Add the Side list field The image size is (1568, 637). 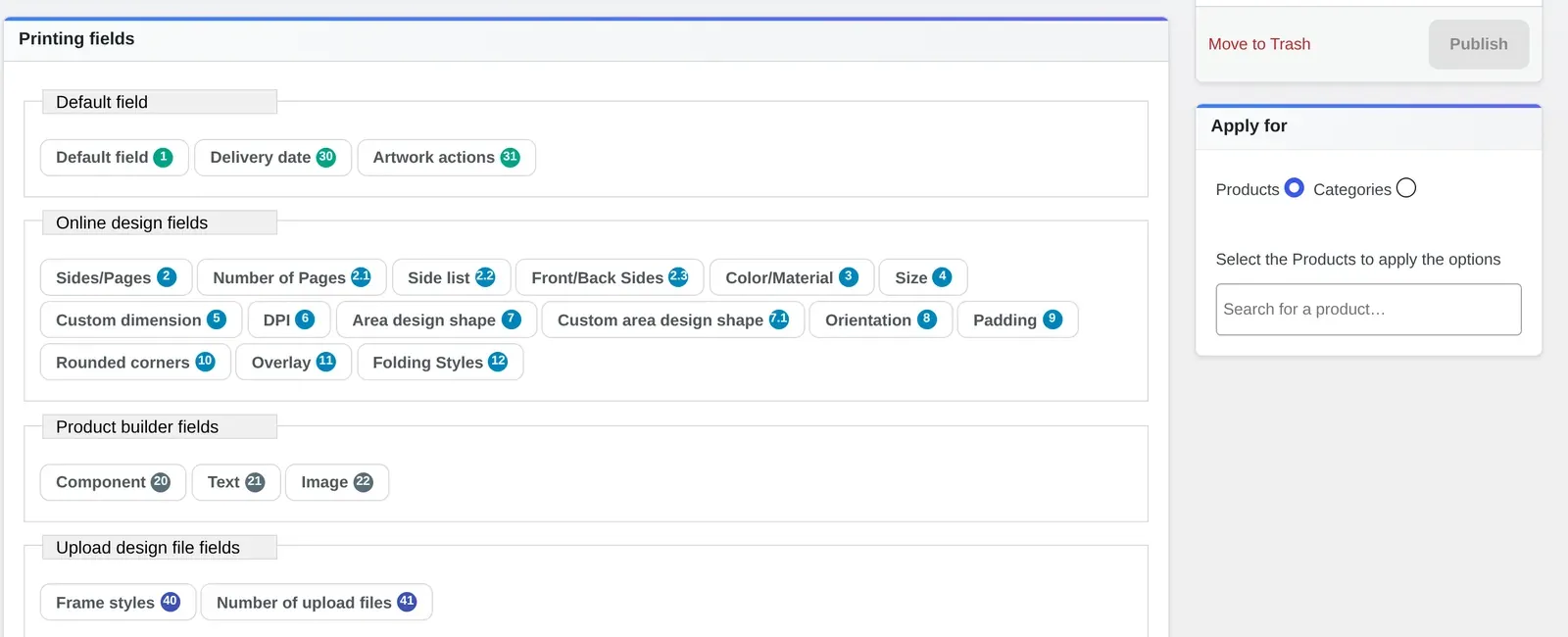[x=452, y=277]
